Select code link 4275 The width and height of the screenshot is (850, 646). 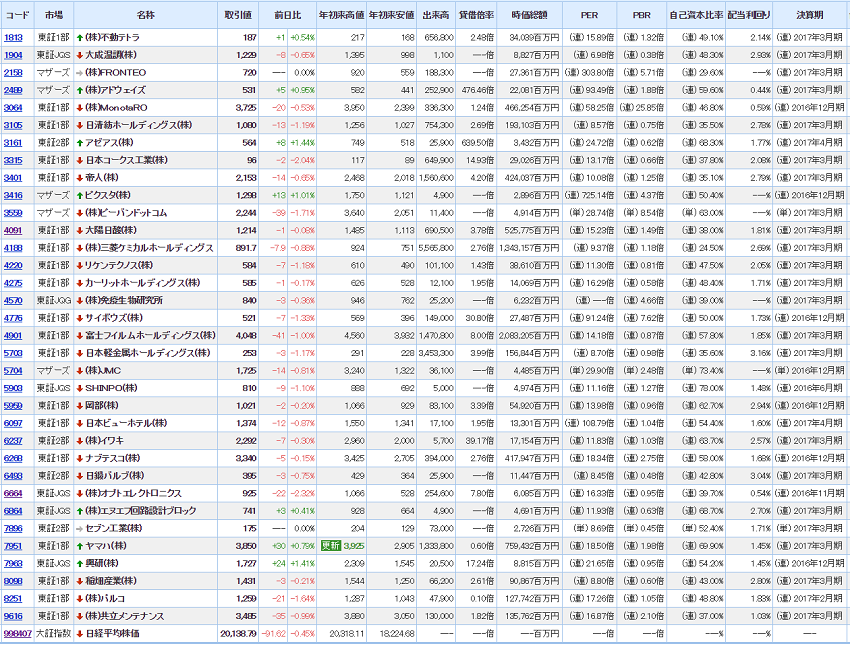click(13, 283)
